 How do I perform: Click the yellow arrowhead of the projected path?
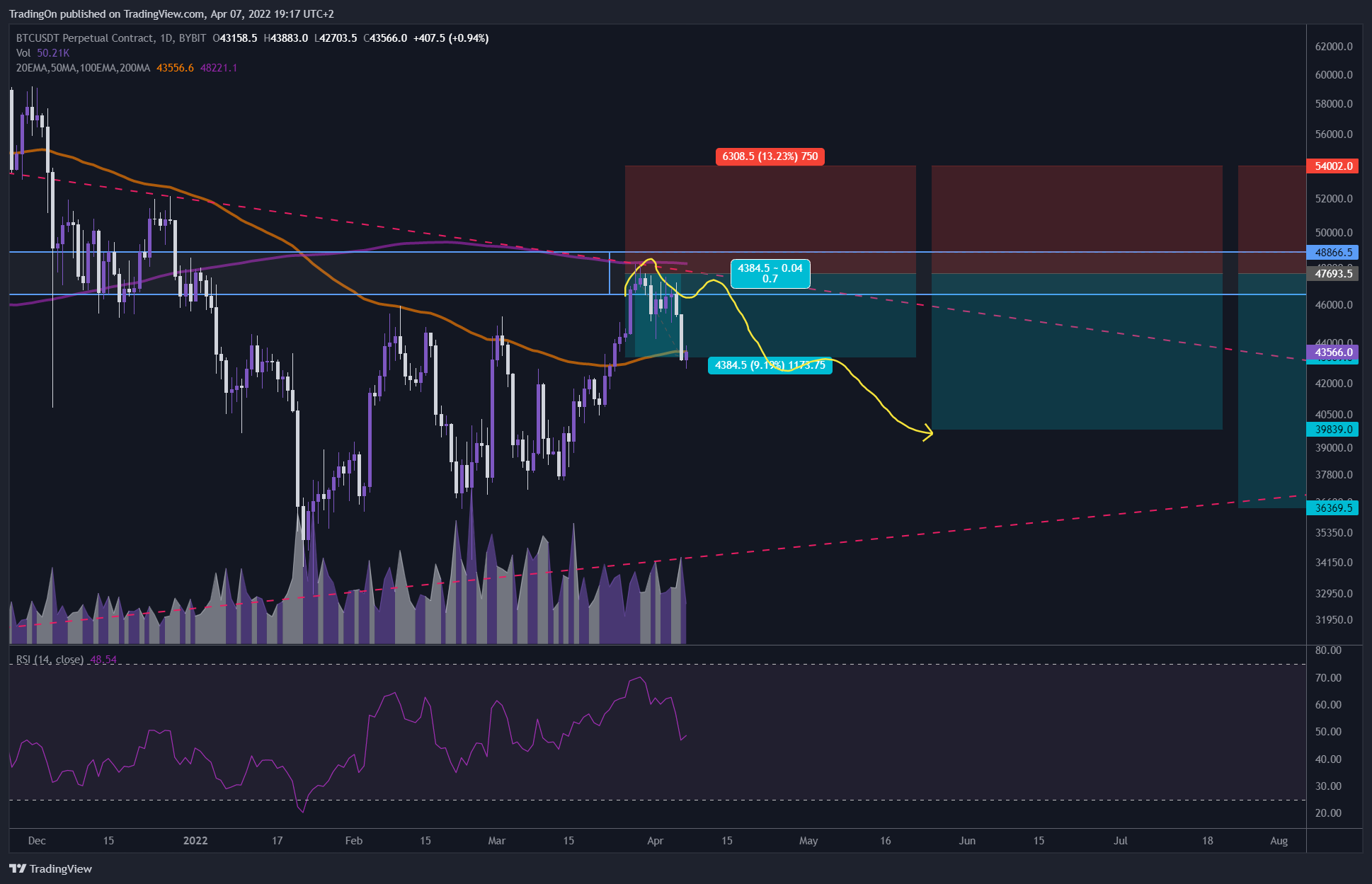click(x=927, y=432)
